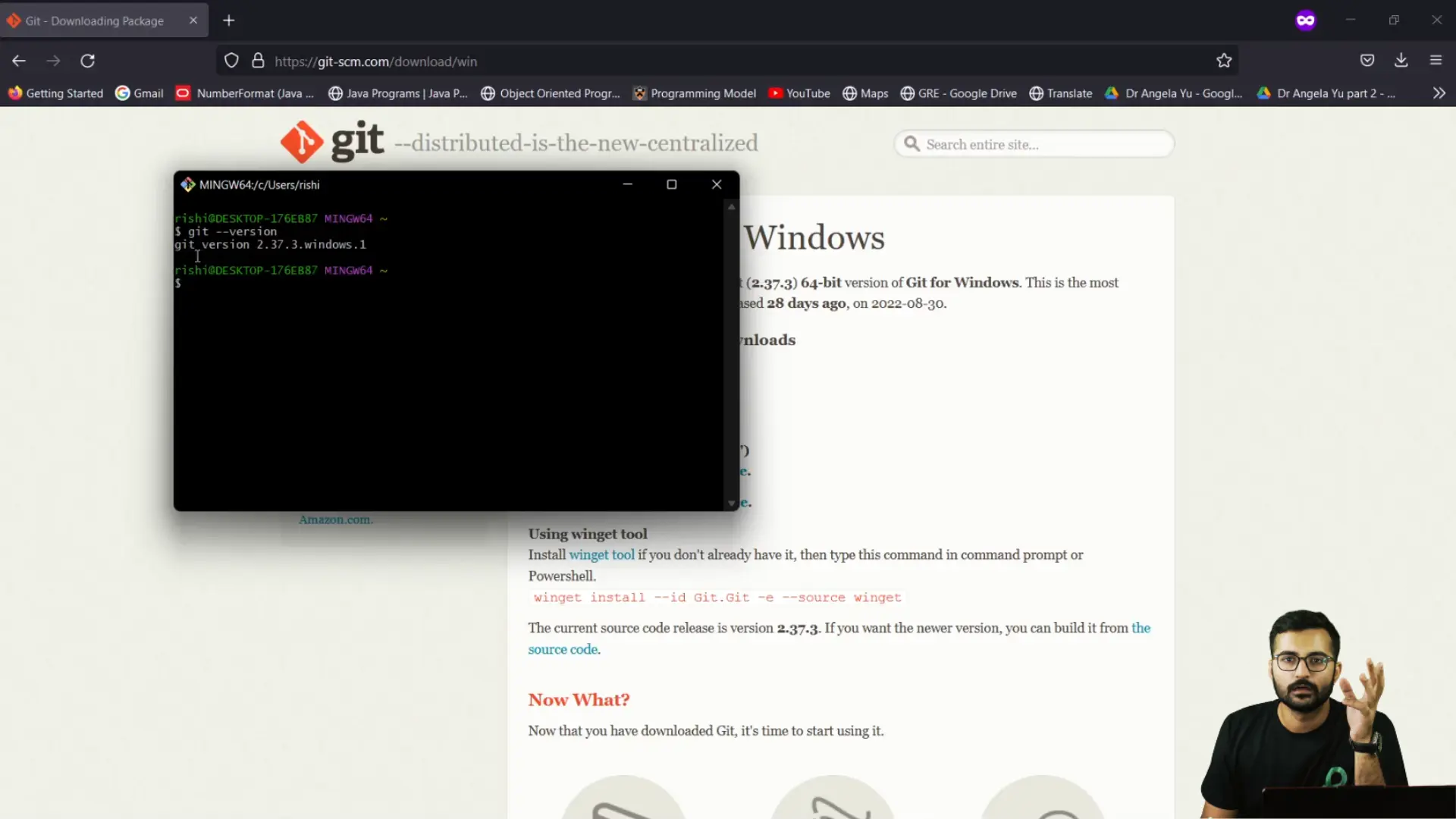This screenshot has height=819, width=1456.
Task: Open the Firefox downloads panel
Action: (1401, 61)
